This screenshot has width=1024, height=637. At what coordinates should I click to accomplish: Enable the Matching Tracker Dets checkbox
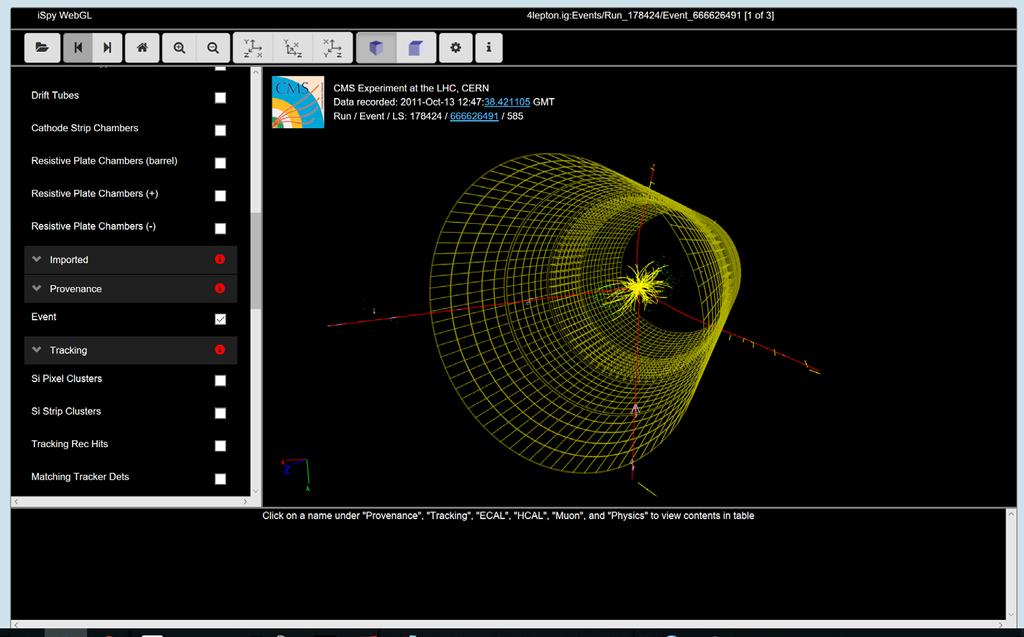point(221,478)
